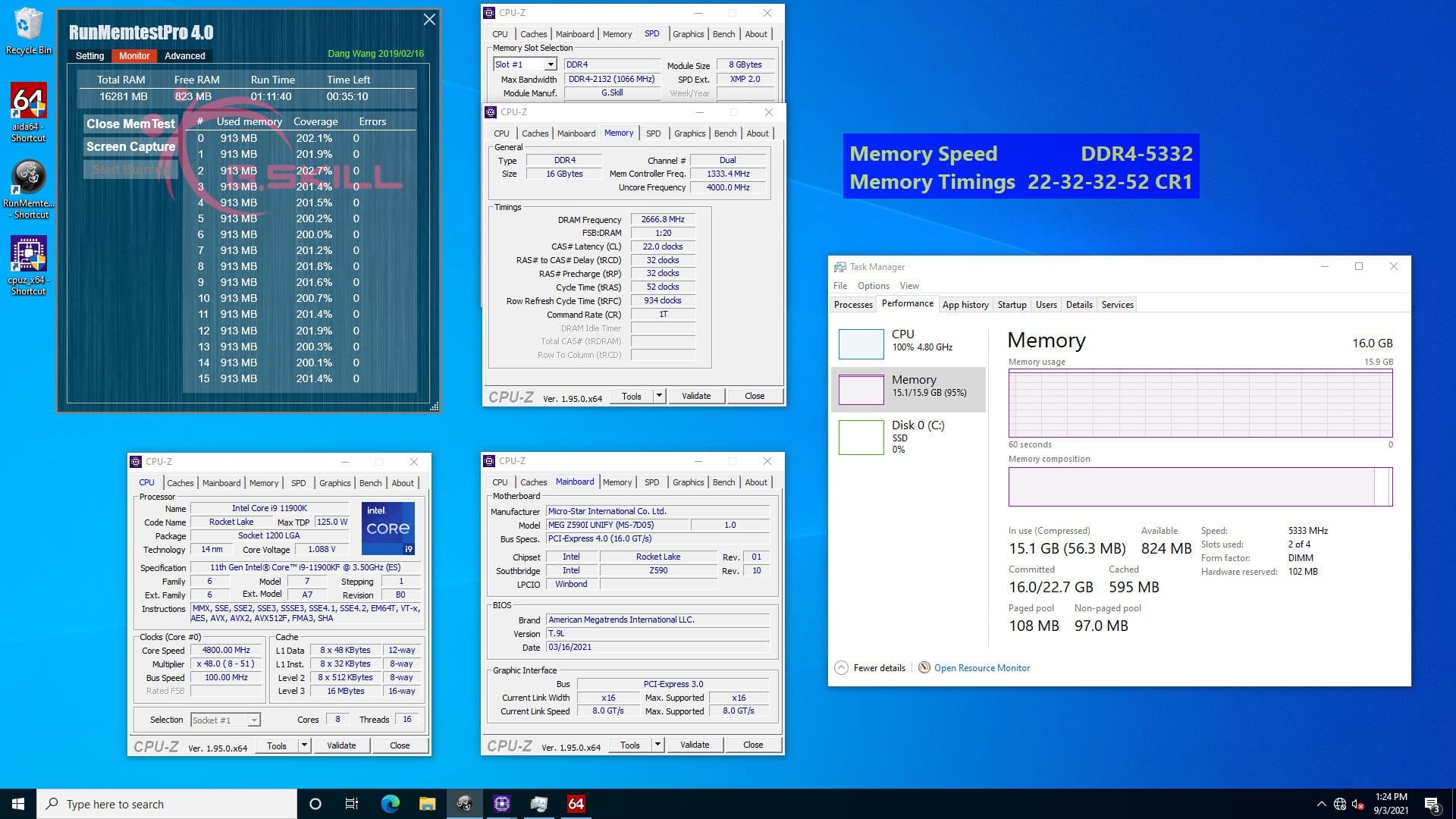Image resolution: width=1456 pixels, height=819 pixels.
Task: Open the cpuz_x64 desktop shortcut icon
Action: coord(29,255)
